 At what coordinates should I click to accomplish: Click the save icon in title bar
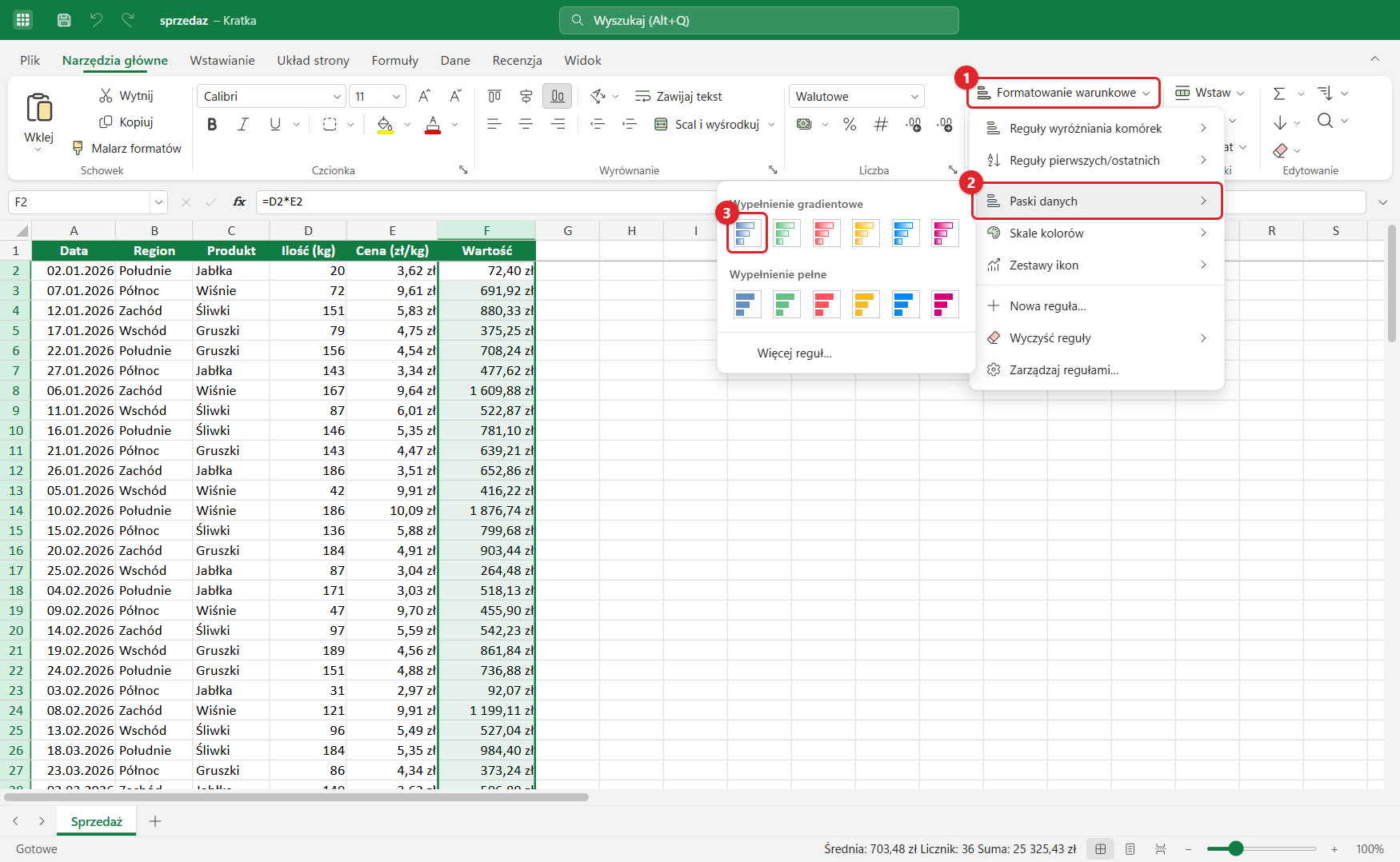[64, 20]
